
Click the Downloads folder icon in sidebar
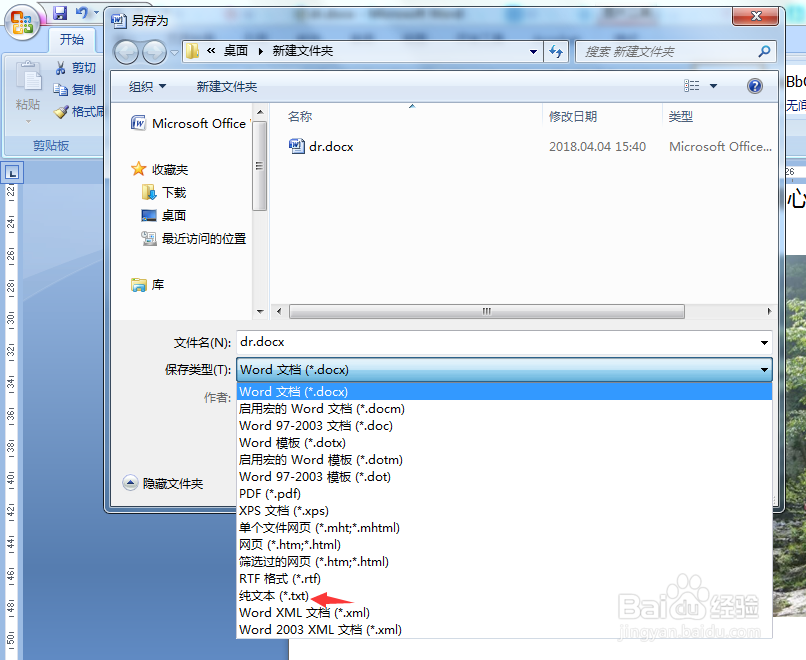point(149,192)
